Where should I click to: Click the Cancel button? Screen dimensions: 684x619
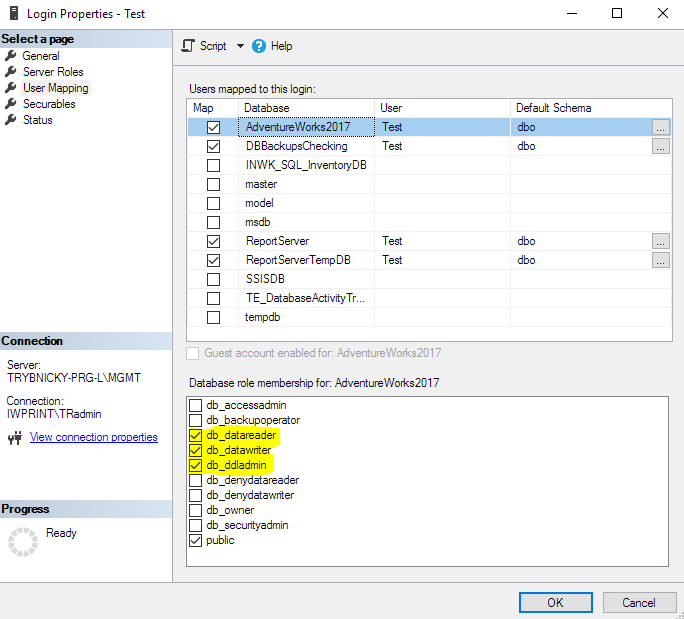[x=639, y=602]
